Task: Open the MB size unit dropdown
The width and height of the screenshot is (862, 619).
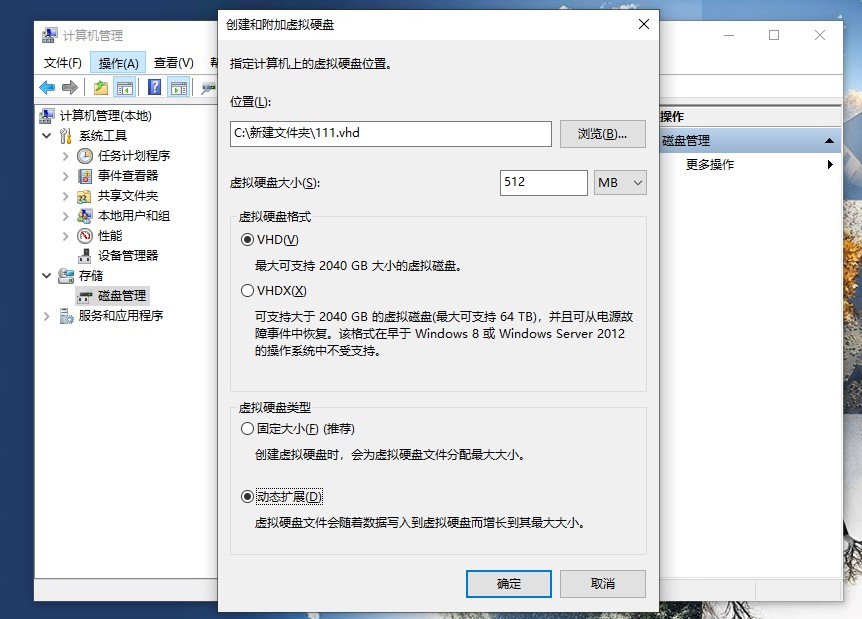Action: 620,183
